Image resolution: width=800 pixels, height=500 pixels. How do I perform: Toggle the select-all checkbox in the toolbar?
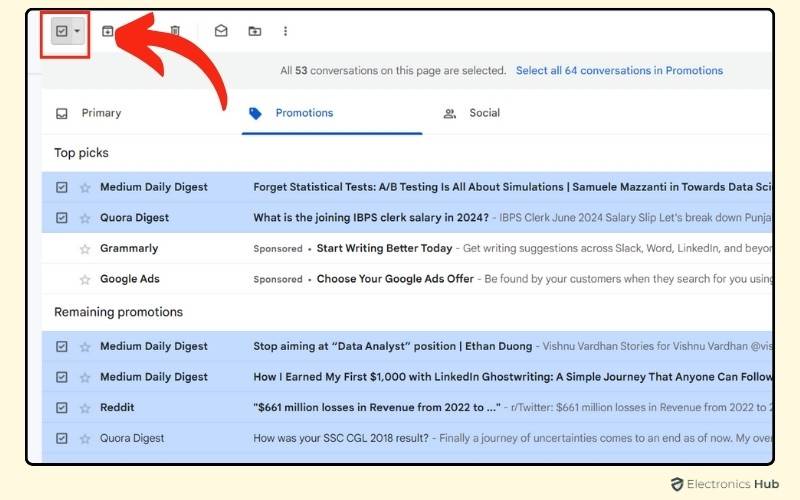(x=62, y=31)
